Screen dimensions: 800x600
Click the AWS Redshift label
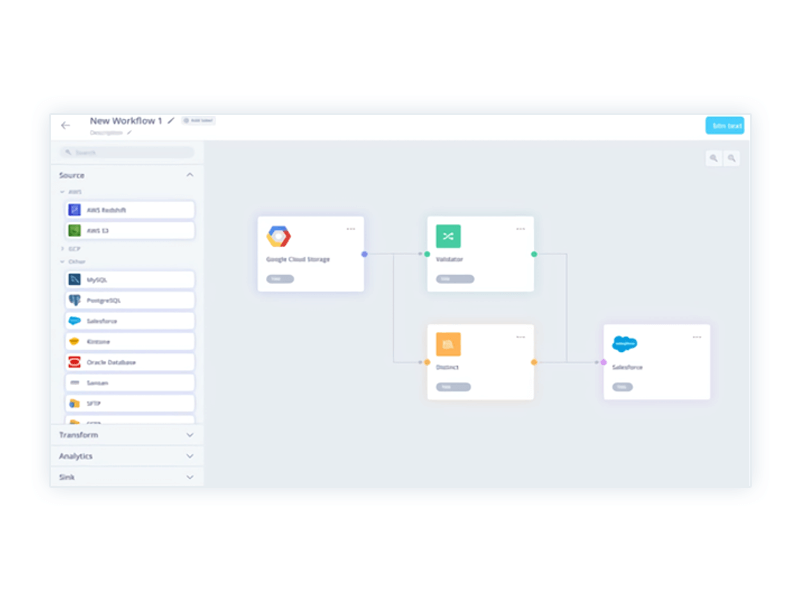pos(106,210)
